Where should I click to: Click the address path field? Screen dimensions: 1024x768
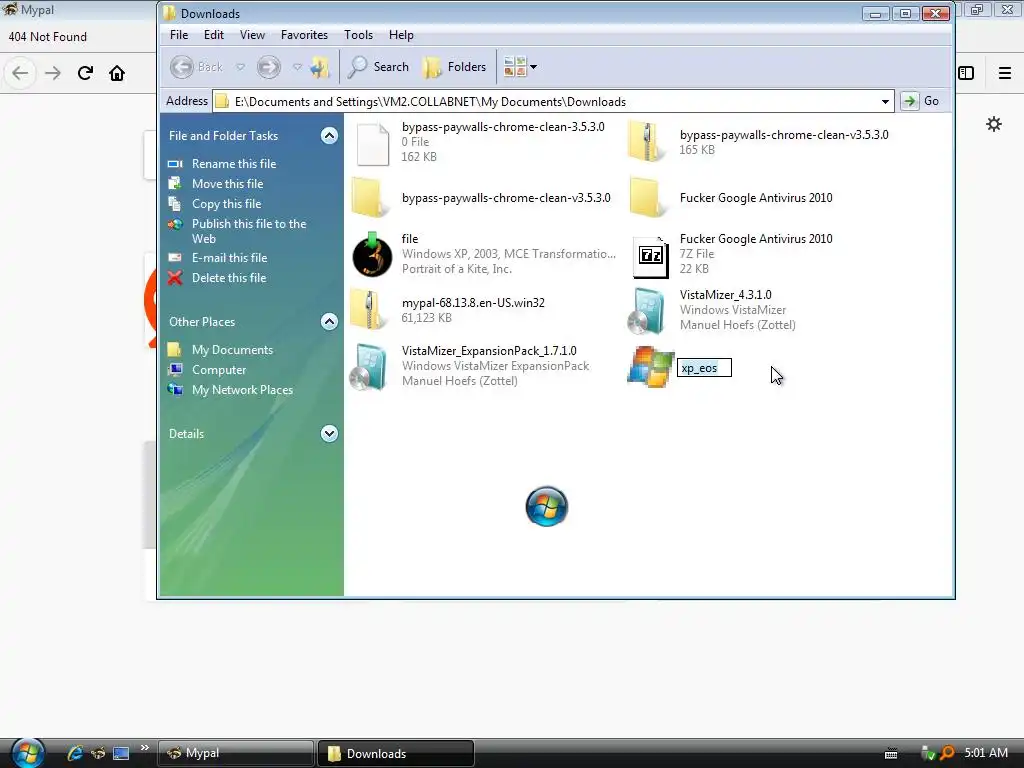click(x=552, y=101)
